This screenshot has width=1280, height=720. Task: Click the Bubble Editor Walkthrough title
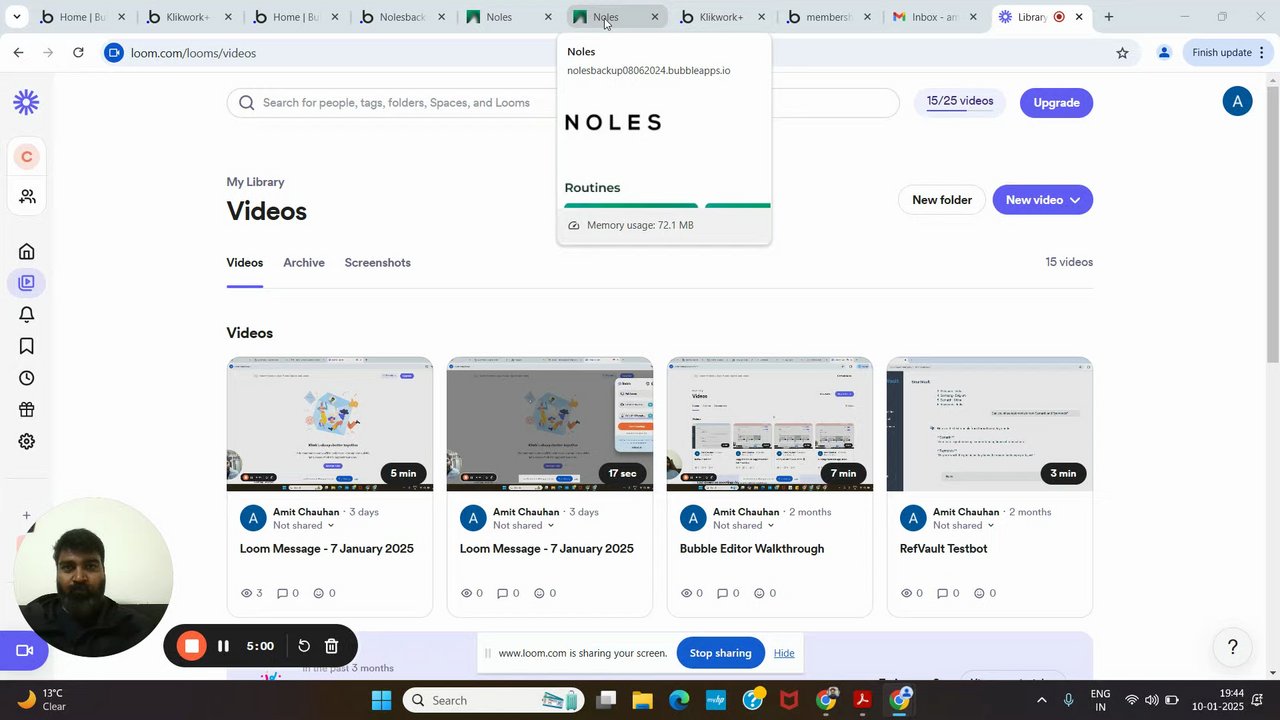tap(752, 549)
